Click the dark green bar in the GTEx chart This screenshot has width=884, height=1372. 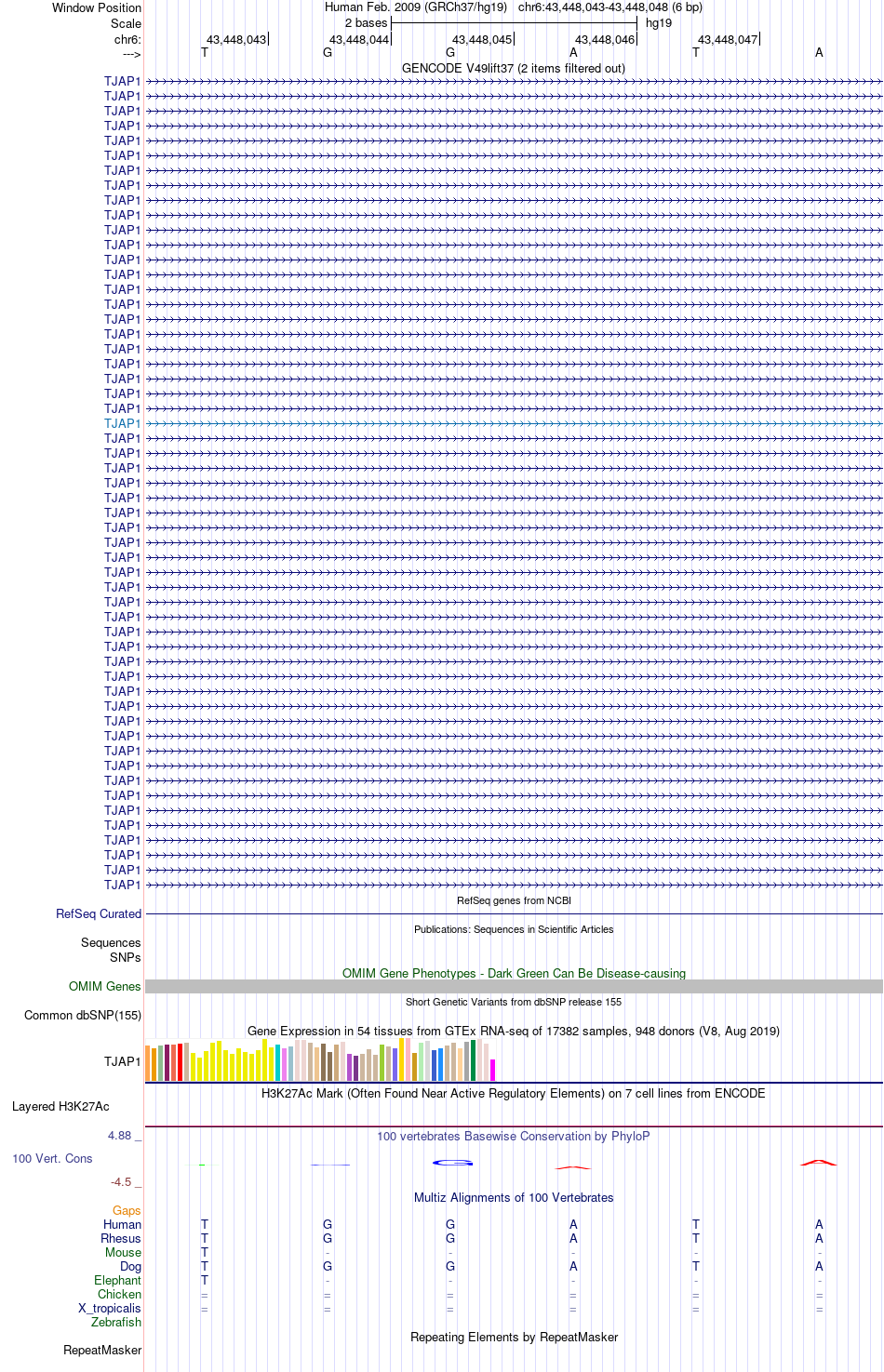[474, 1060]
